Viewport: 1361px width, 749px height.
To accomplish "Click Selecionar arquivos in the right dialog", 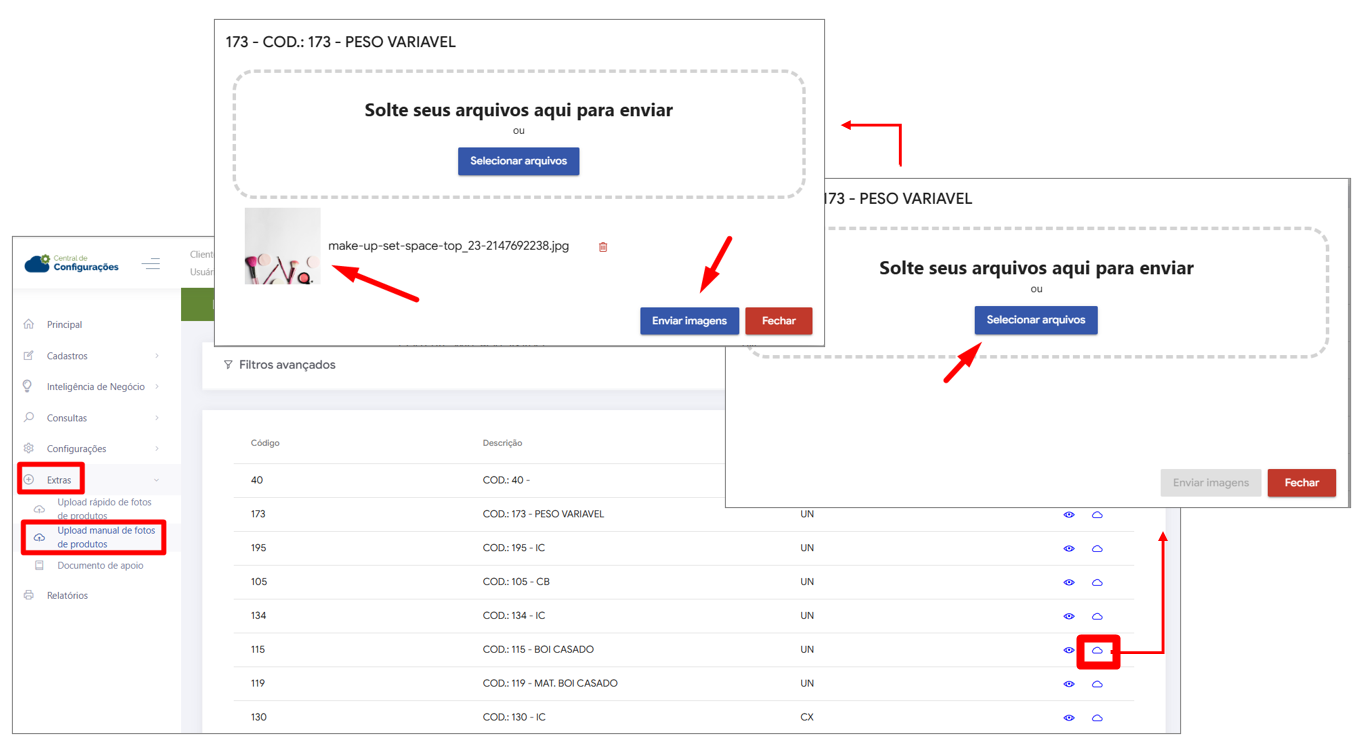I will coord(1035,320).
